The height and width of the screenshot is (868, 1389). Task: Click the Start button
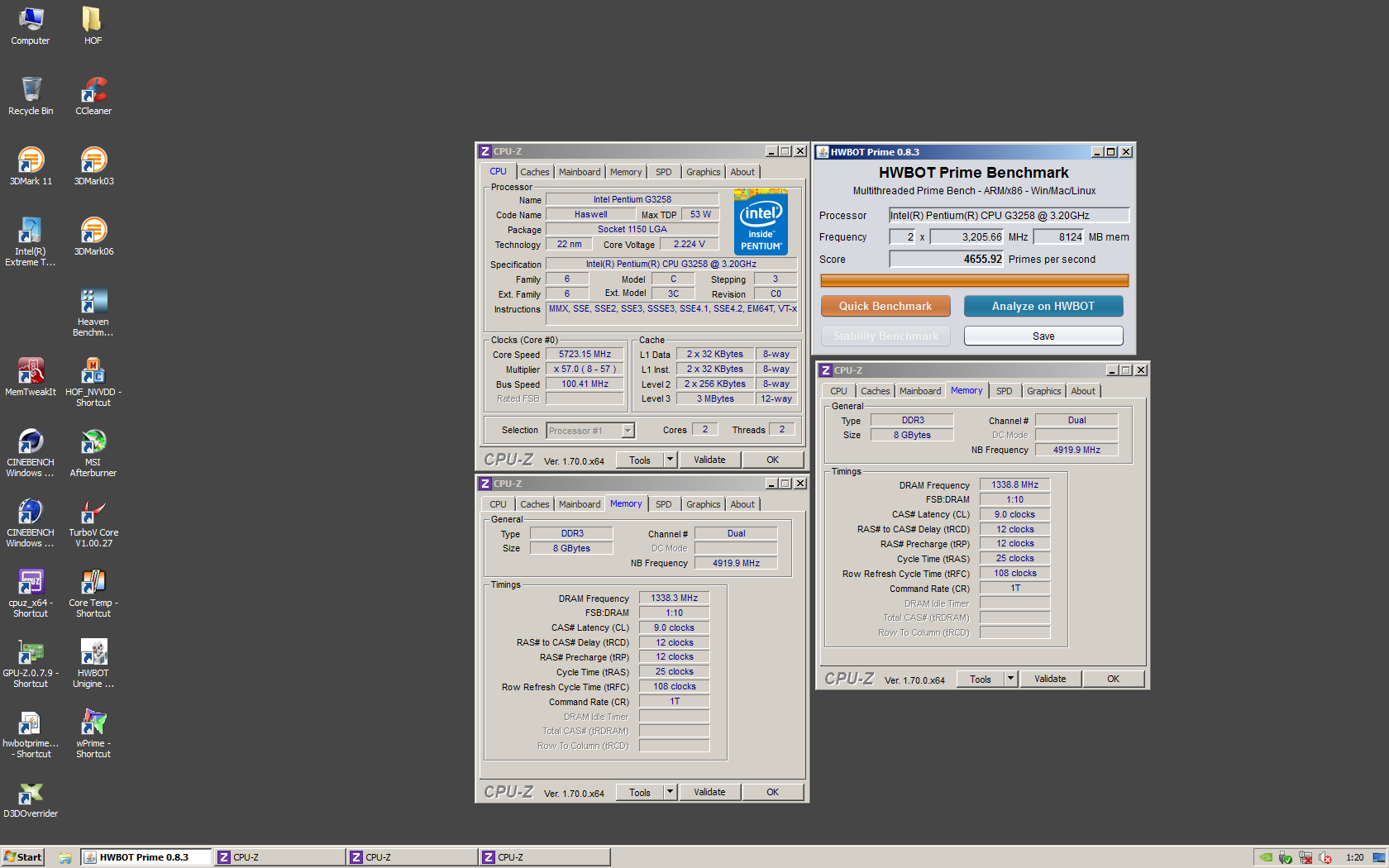[22, 857]
